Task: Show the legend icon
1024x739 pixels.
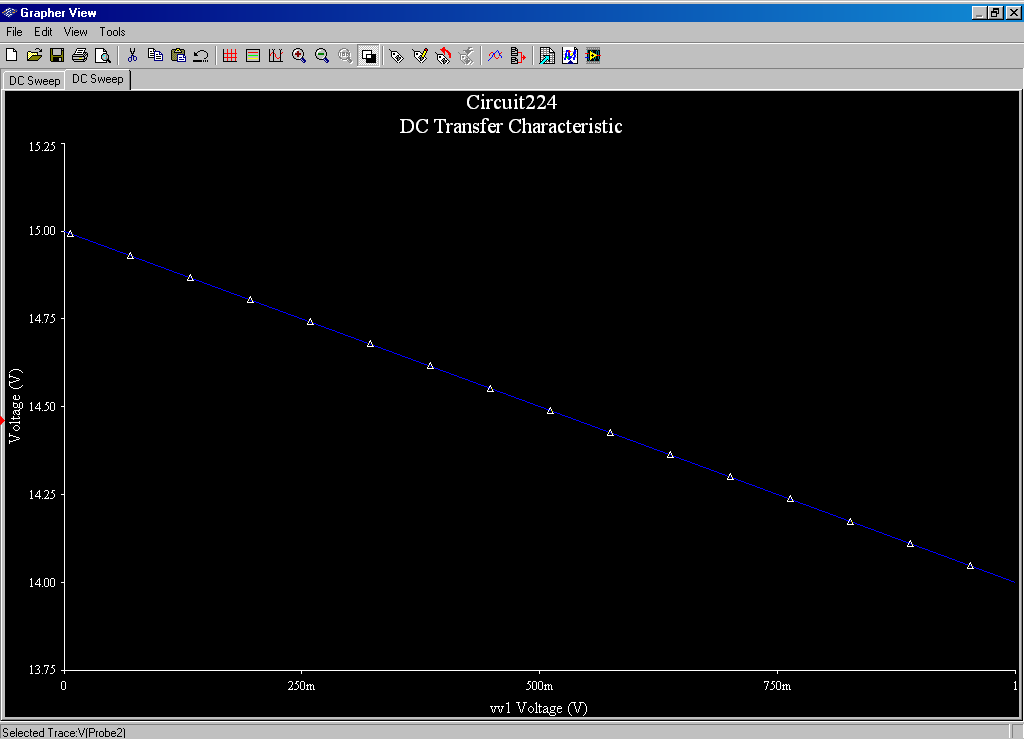Action: click(x=253, y=55)
